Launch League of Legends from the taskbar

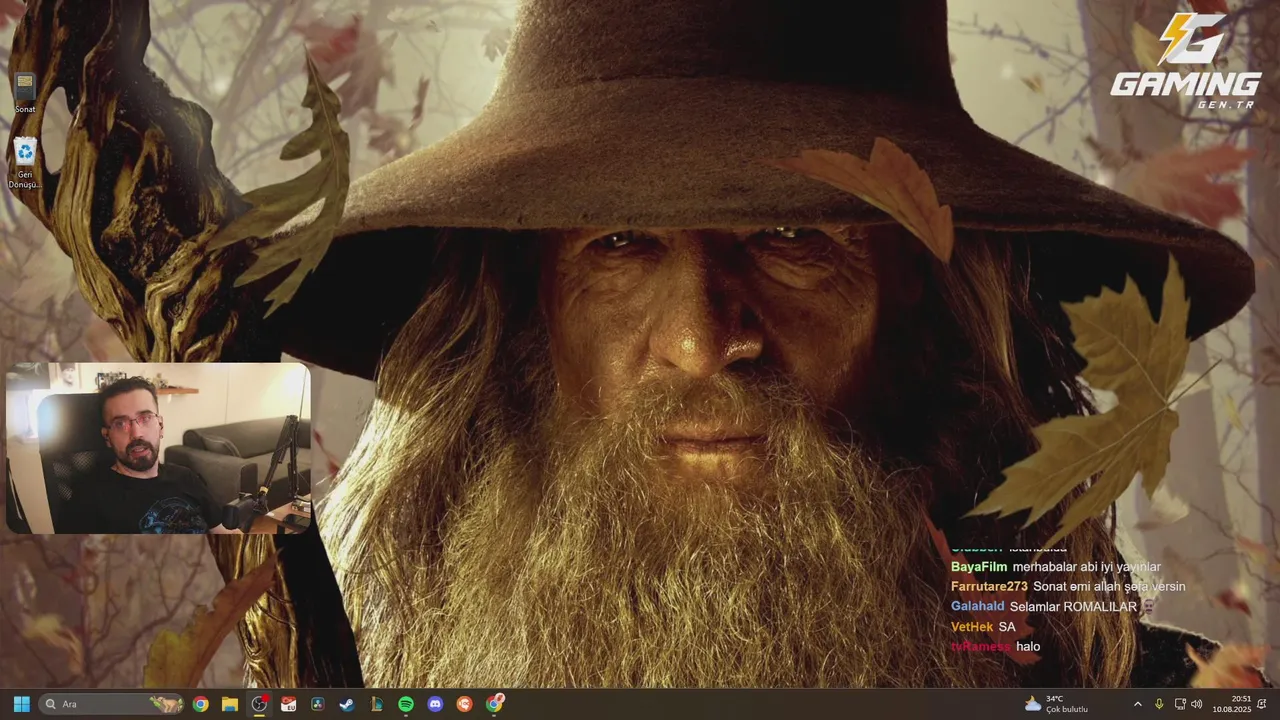point(377,704)
